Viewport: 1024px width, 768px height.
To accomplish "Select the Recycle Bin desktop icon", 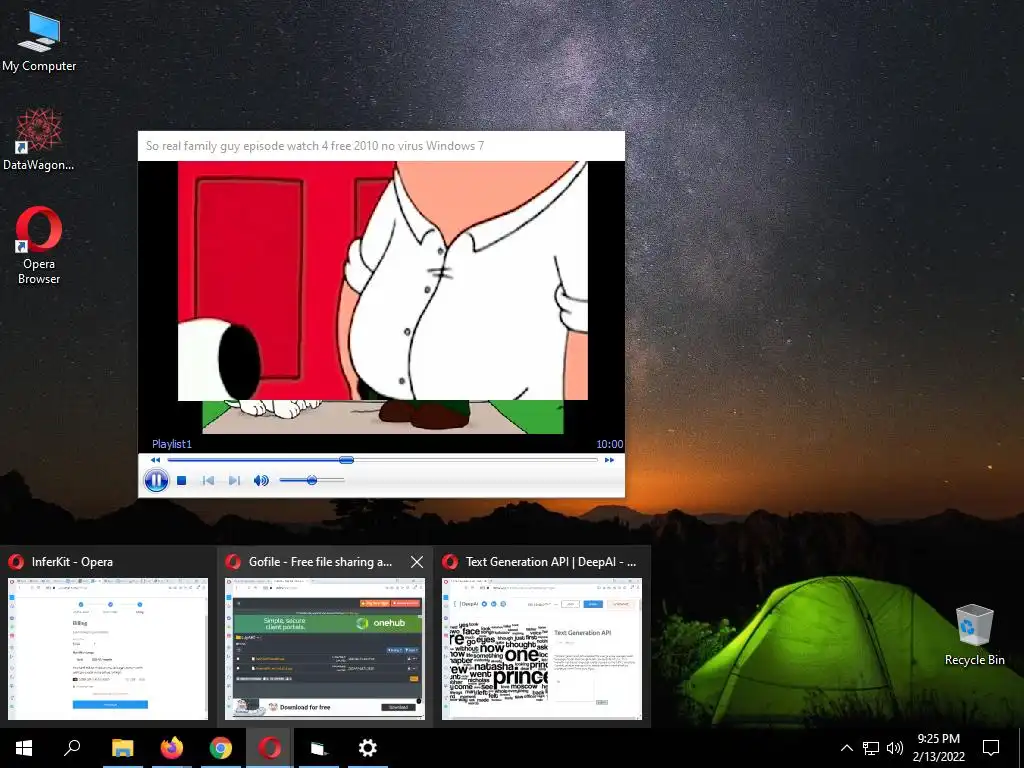I will coord(974,635).
